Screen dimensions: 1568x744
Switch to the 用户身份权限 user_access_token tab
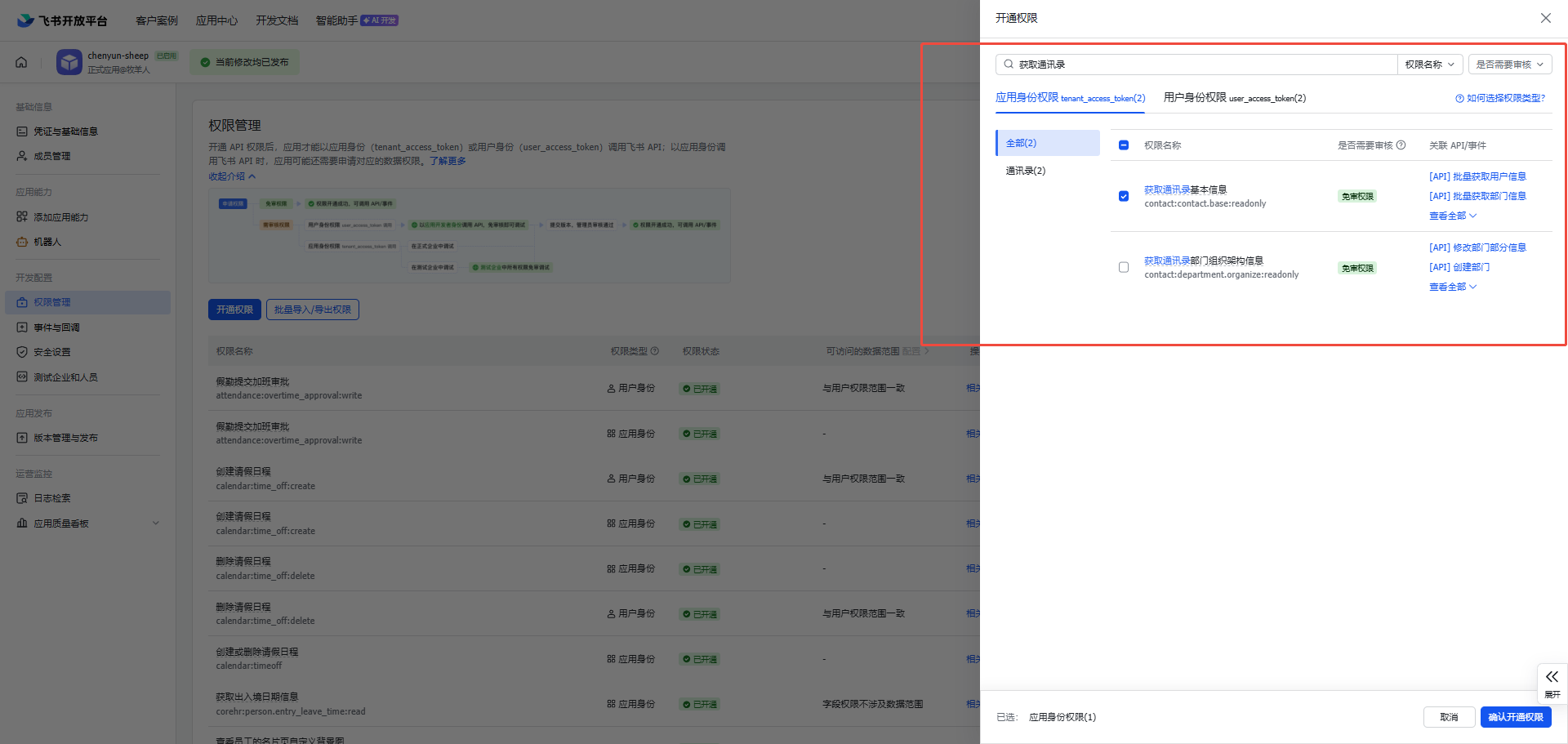point(1234,98)
